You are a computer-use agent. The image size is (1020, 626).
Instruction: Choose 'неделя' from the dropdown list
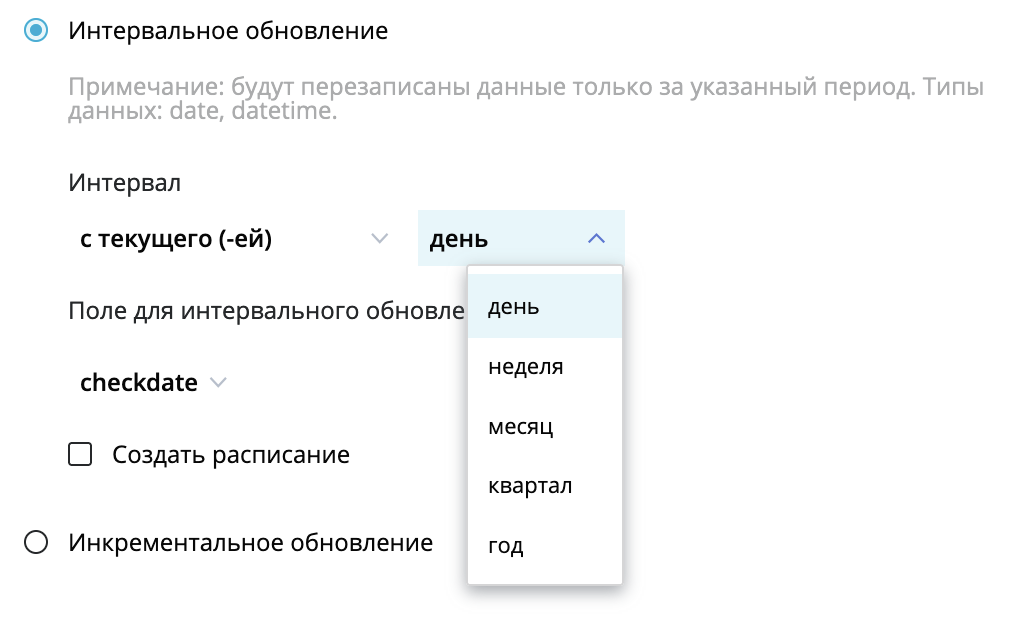[545, 366]
